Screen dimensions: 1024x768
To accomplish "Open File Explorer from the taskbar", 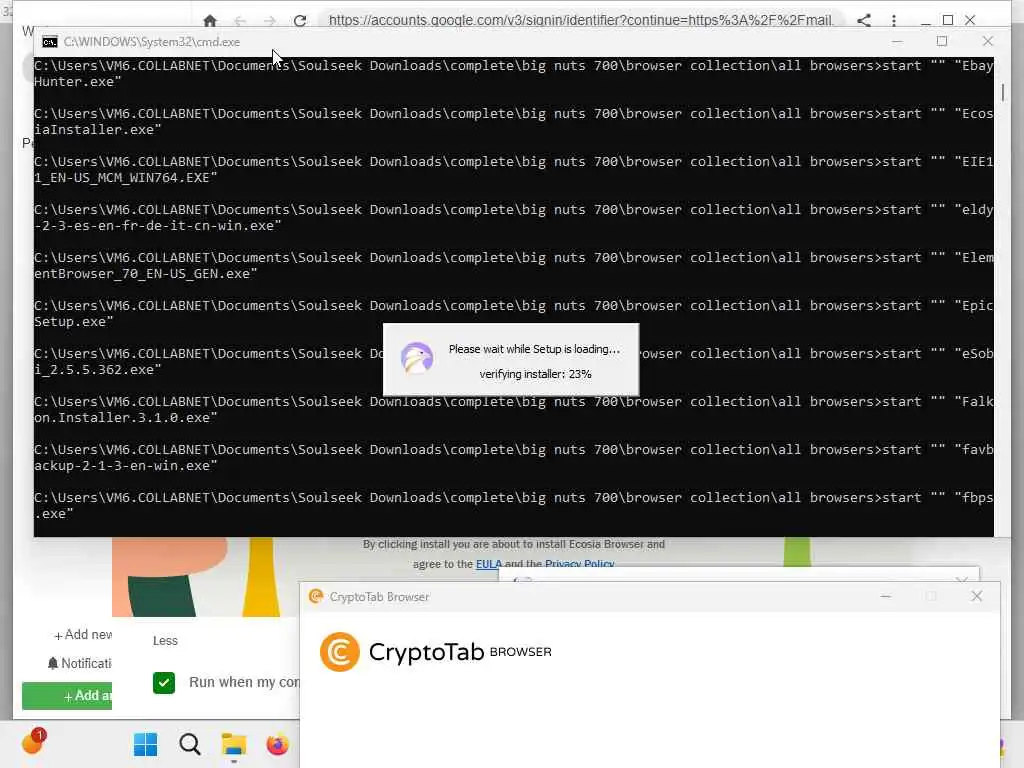I will click(x=234, y=744).
